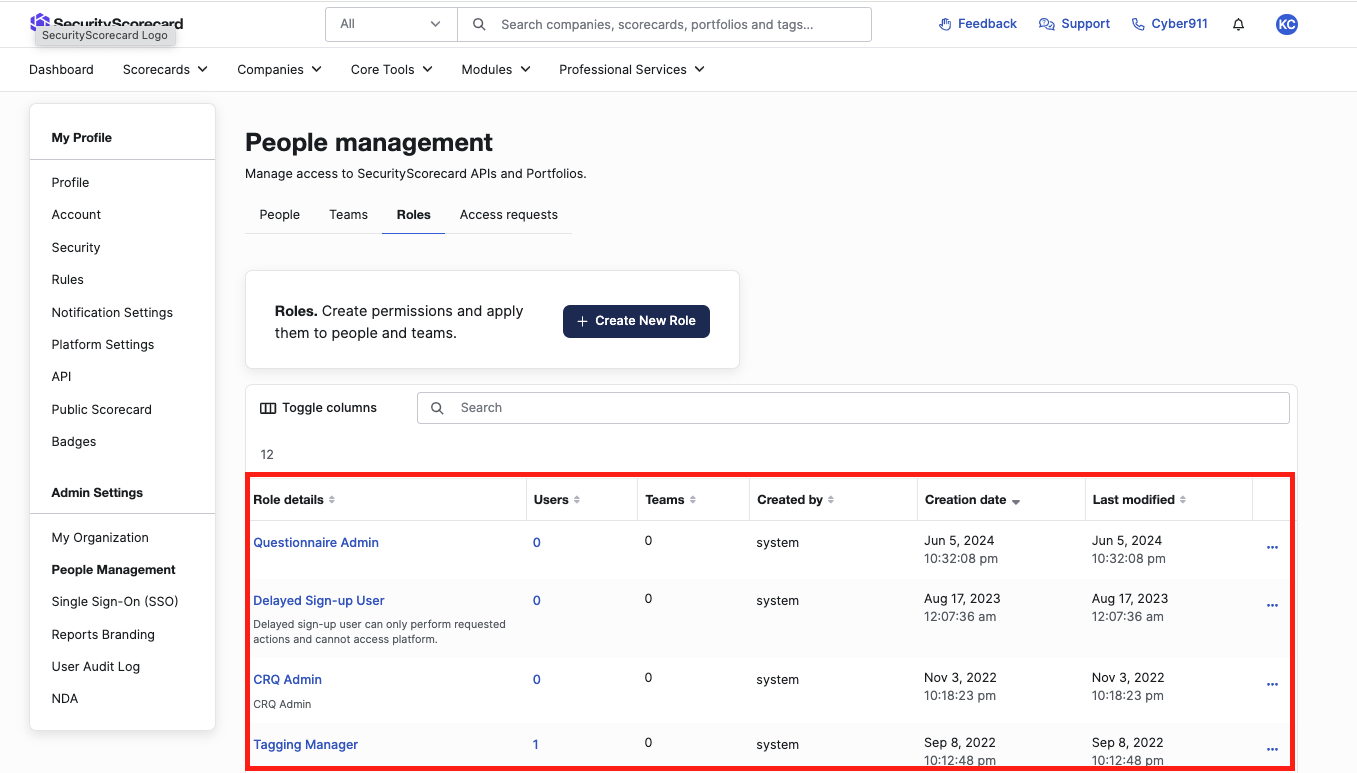The width and height of the screenshot is (1357, 773).
Task: Open Badges in the sidebar
Action: click(74, 442)
